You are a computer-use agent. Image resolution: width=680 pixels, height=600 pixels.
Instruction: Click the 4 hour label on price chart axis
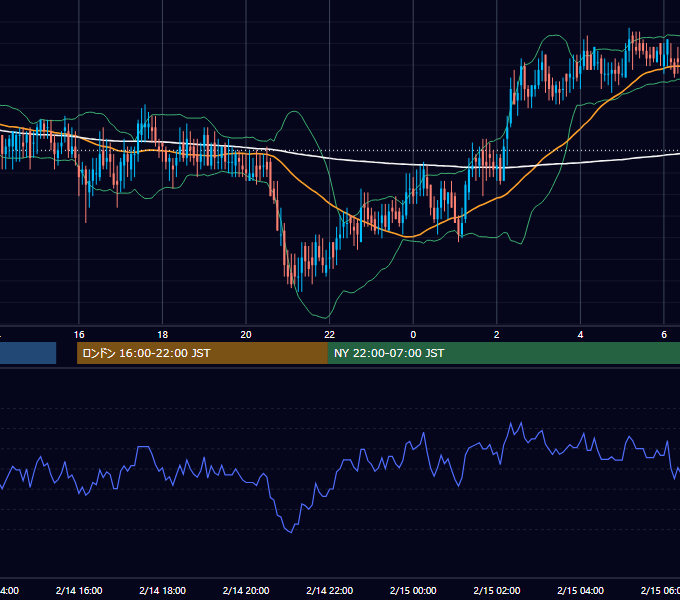coord(580,335)
